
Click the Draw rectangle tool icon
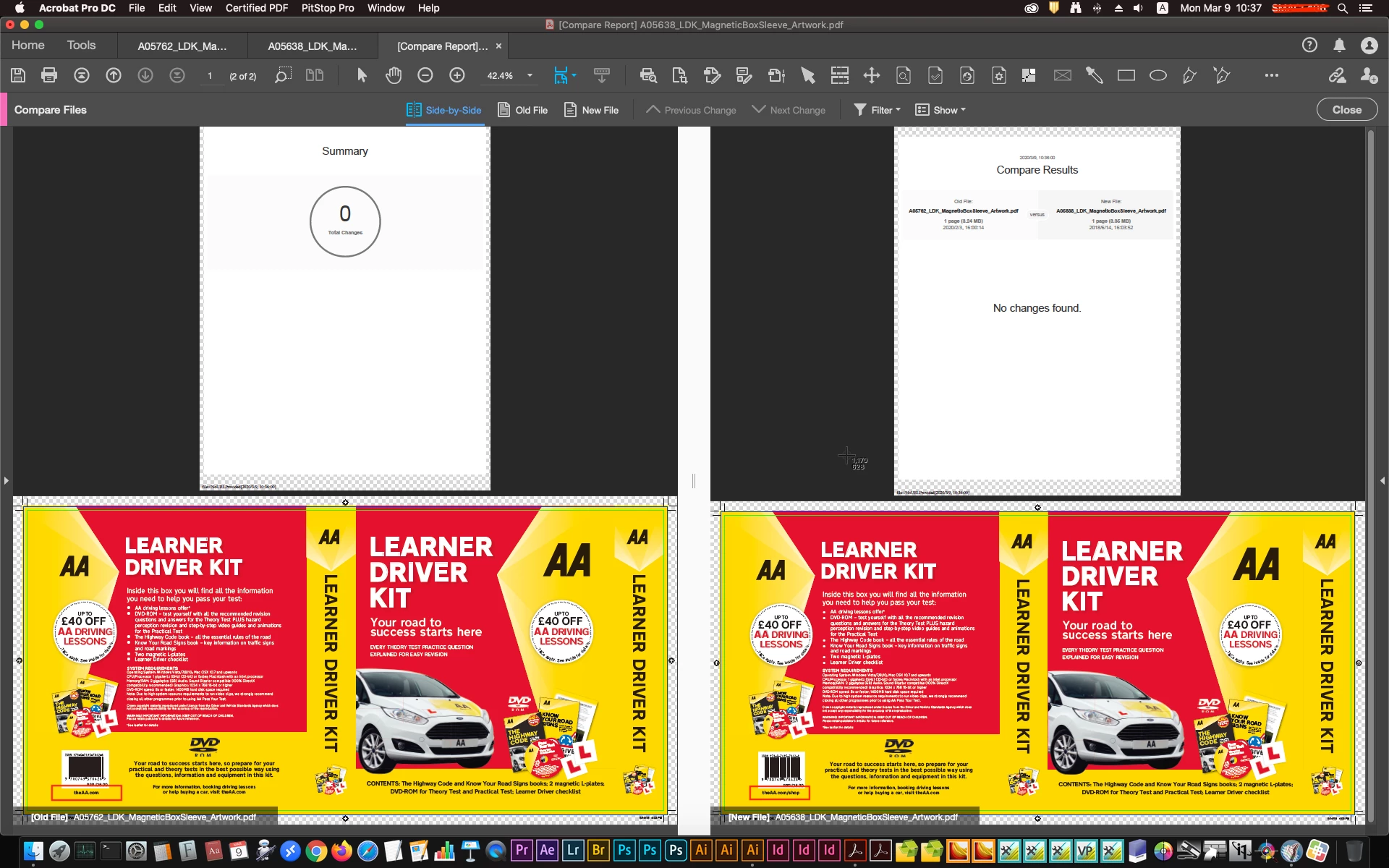(x=1126, y=75)
